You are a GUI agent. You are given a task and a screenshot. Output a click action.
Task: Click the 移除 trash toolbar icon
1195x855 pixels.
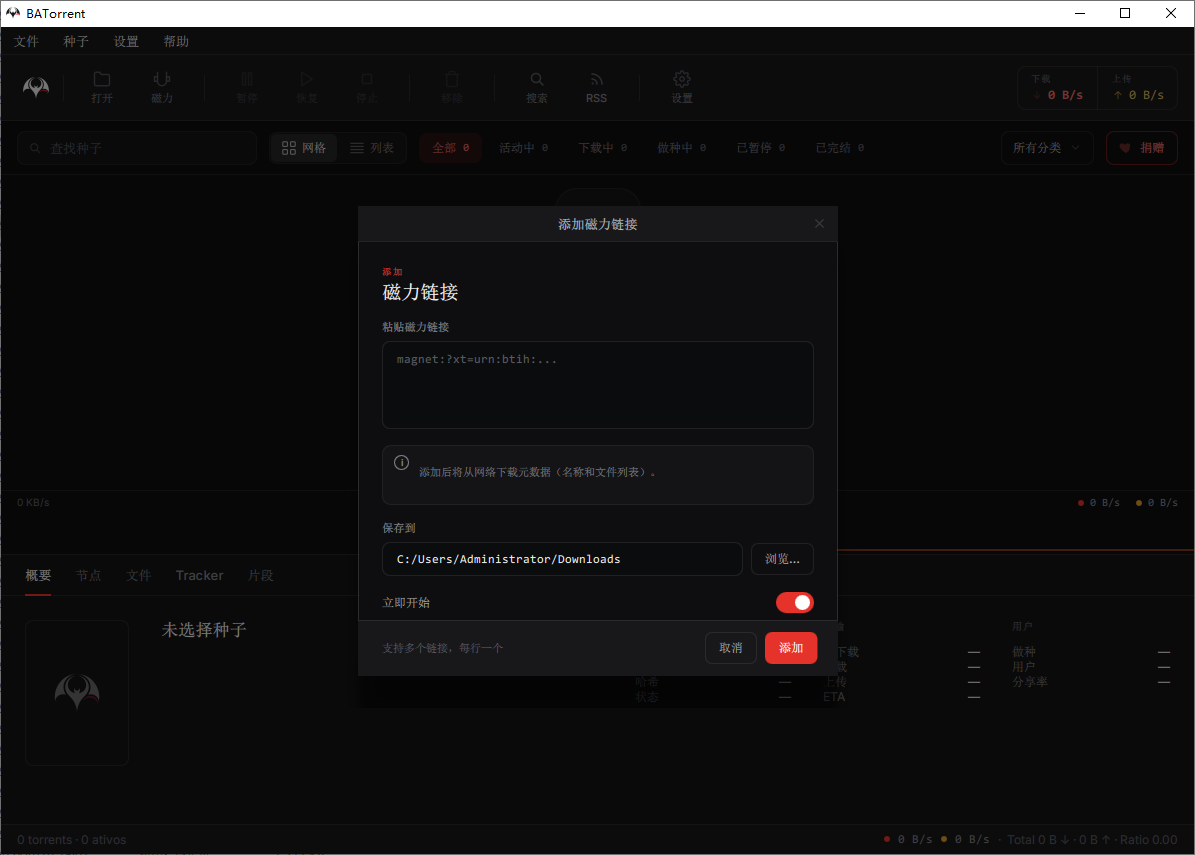click(x=452, y=88)
